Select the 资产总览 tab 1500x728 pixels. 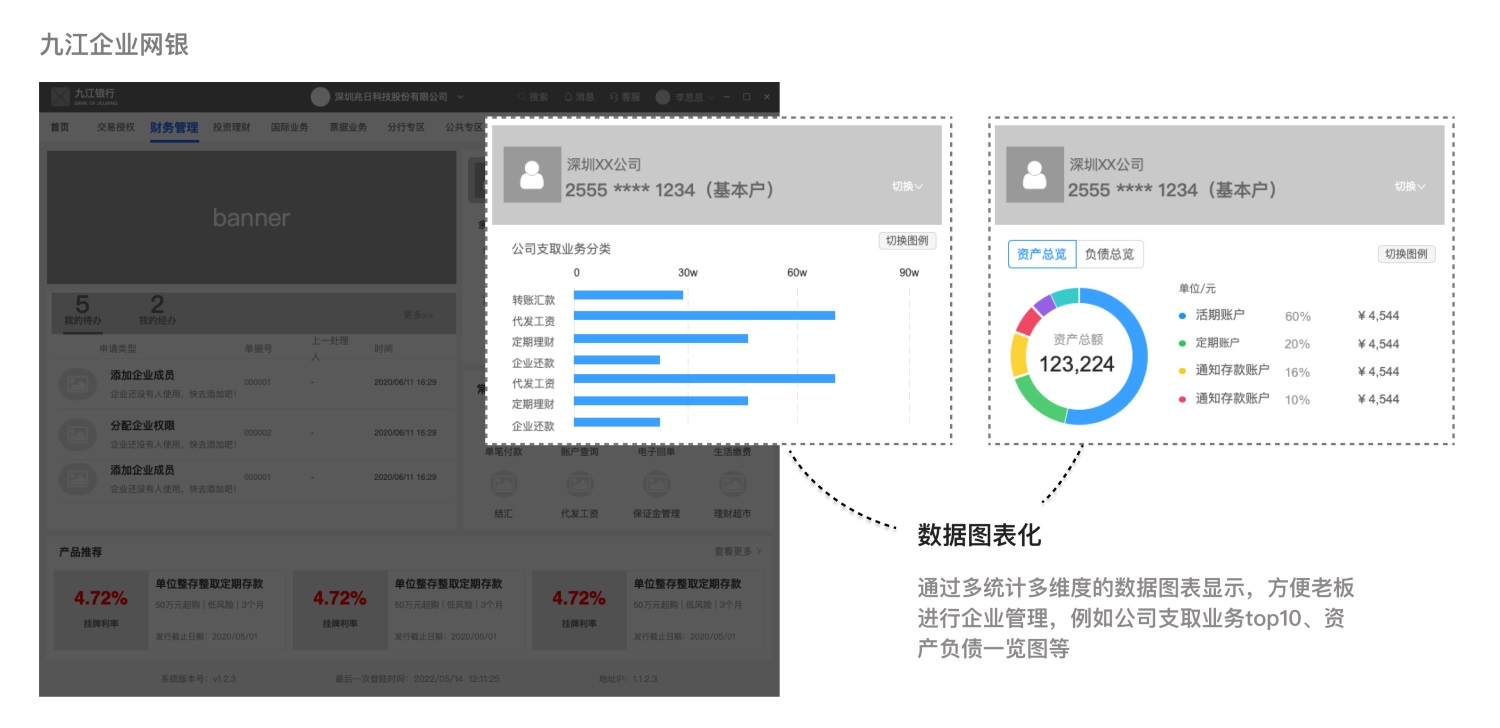pos(1041,254)
